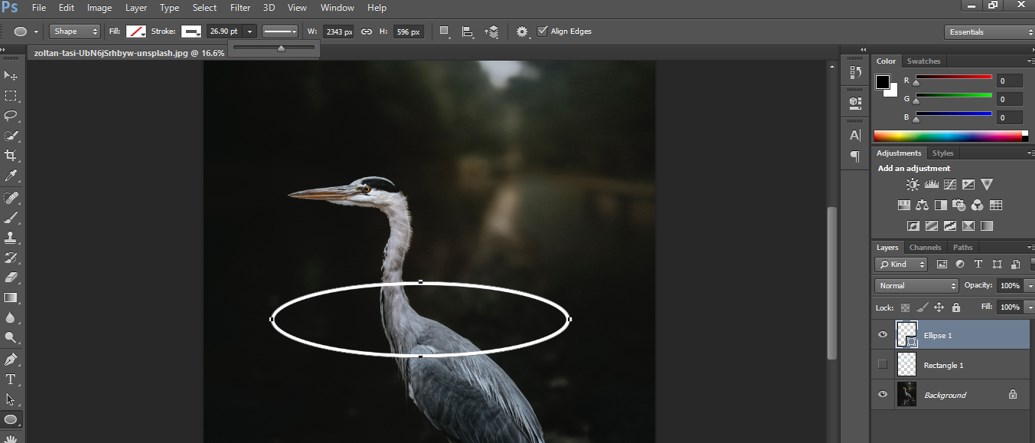Screen dimensions: 1035x443
Task: Select the Spot Healing Brush tool
Action: (11, 198)
